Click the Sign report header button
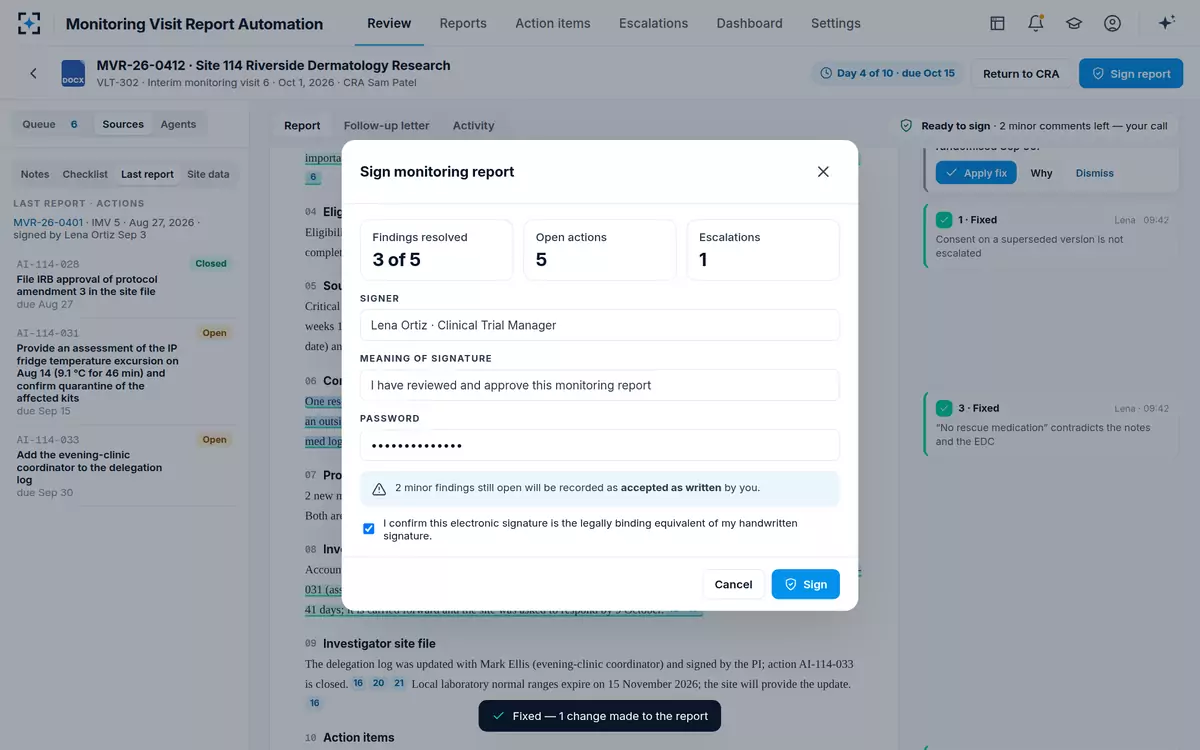The height and width of the screenshot is (750, 1200). pos(1131,73)
